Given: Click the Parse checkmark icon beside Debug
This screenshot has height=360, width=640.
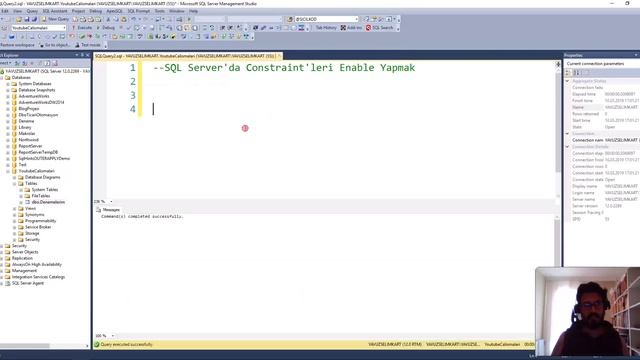Looking at the screenshot, I should click(128, 28).
